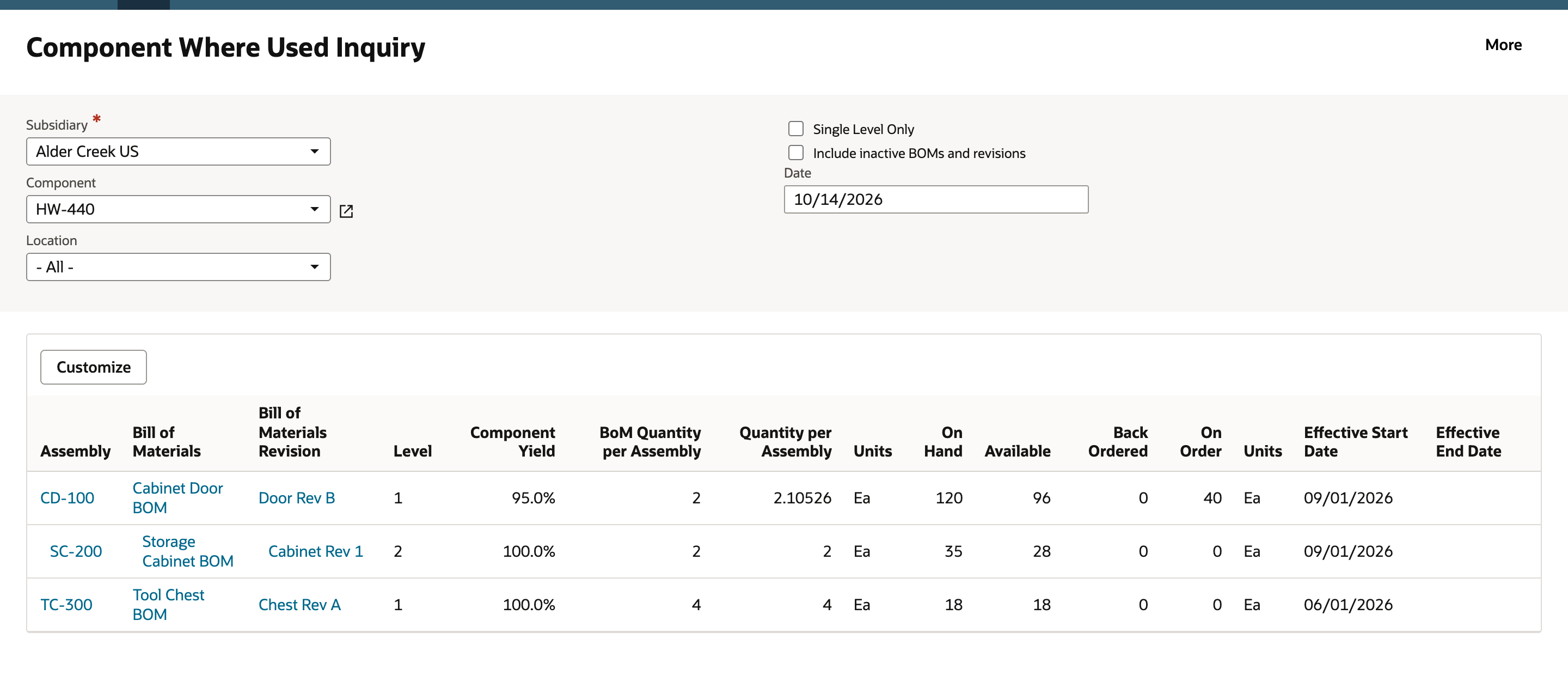
Task: Open the Chest Rev A revision
Action: click(299, 605)
